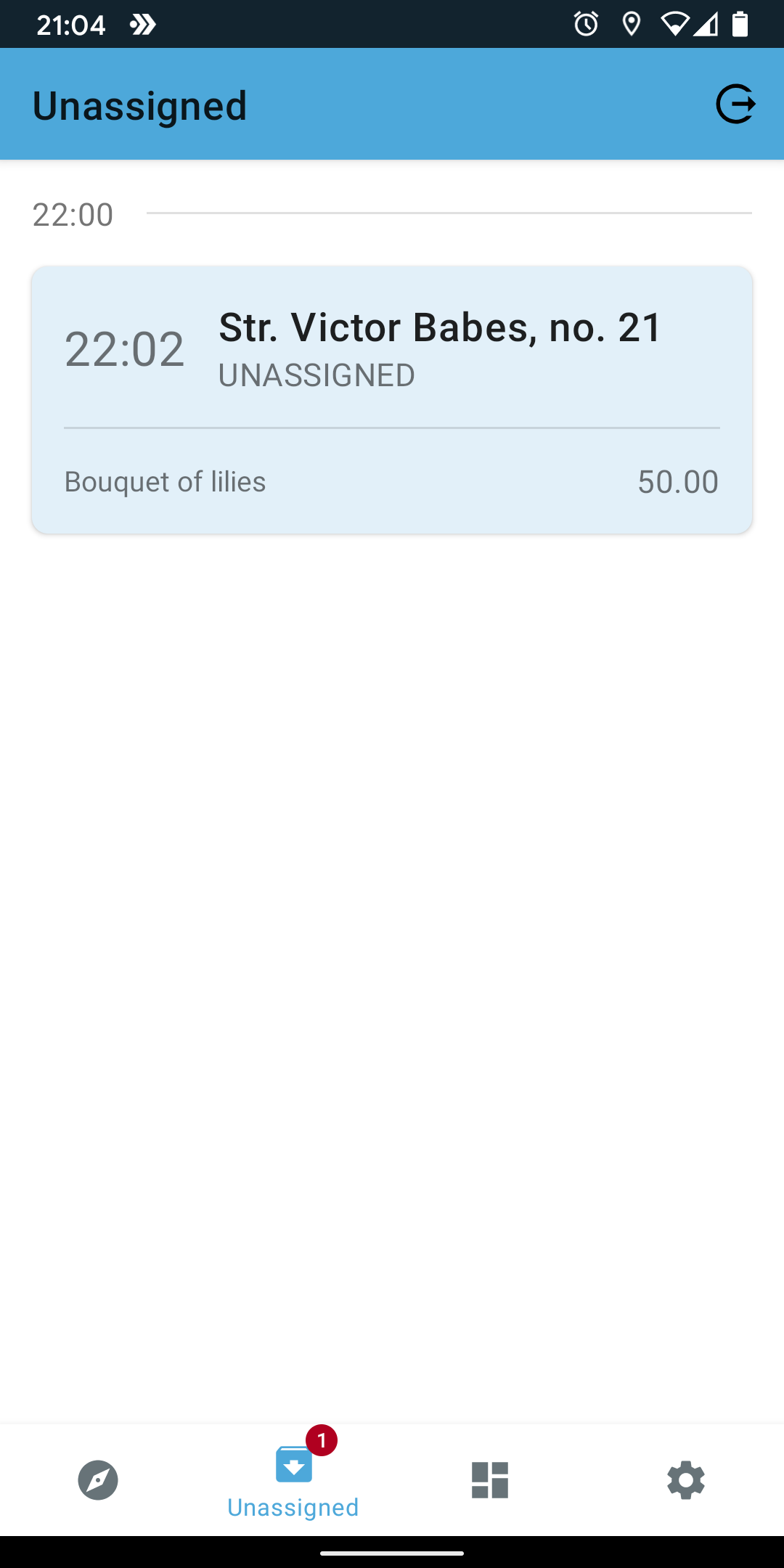Tap the location pin status icon

point(632,25)
